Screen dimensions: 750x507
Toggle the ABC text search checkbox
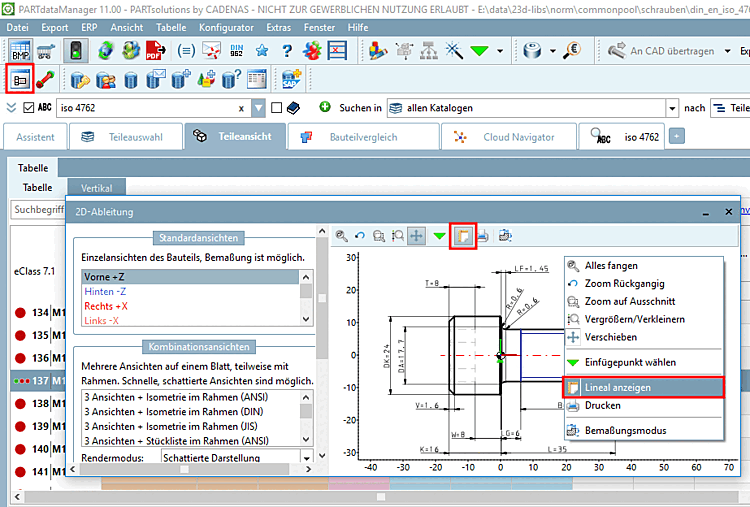(29, 108)
